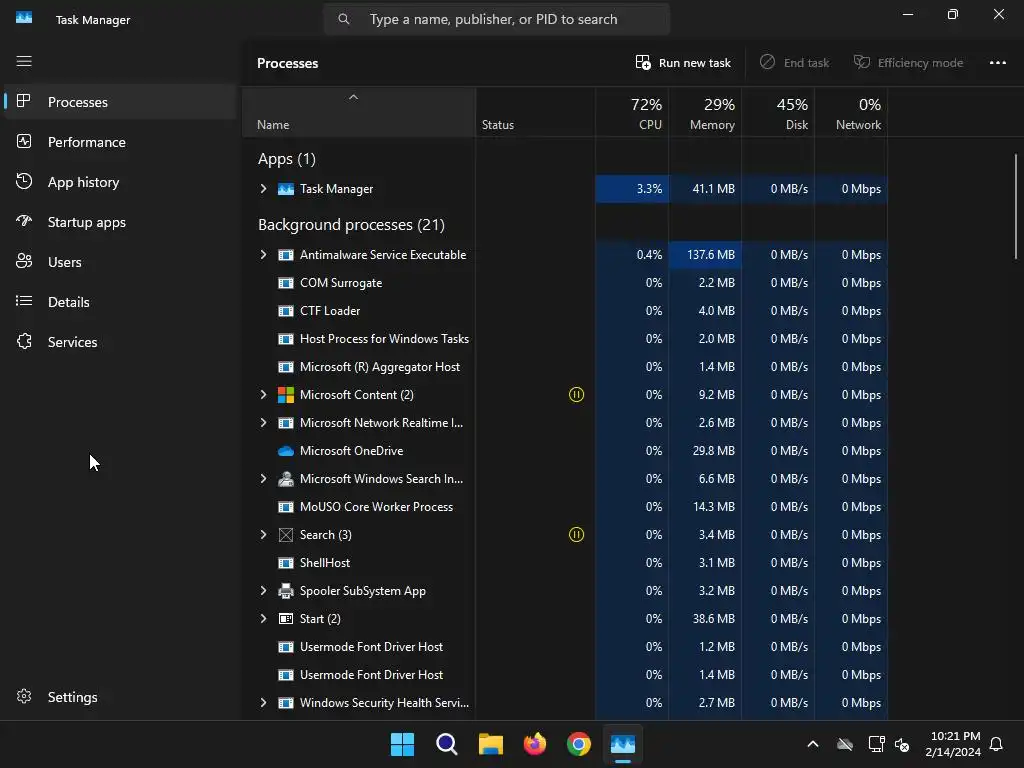Open File Explorer from the taskbar

click(x=490, y=744)
